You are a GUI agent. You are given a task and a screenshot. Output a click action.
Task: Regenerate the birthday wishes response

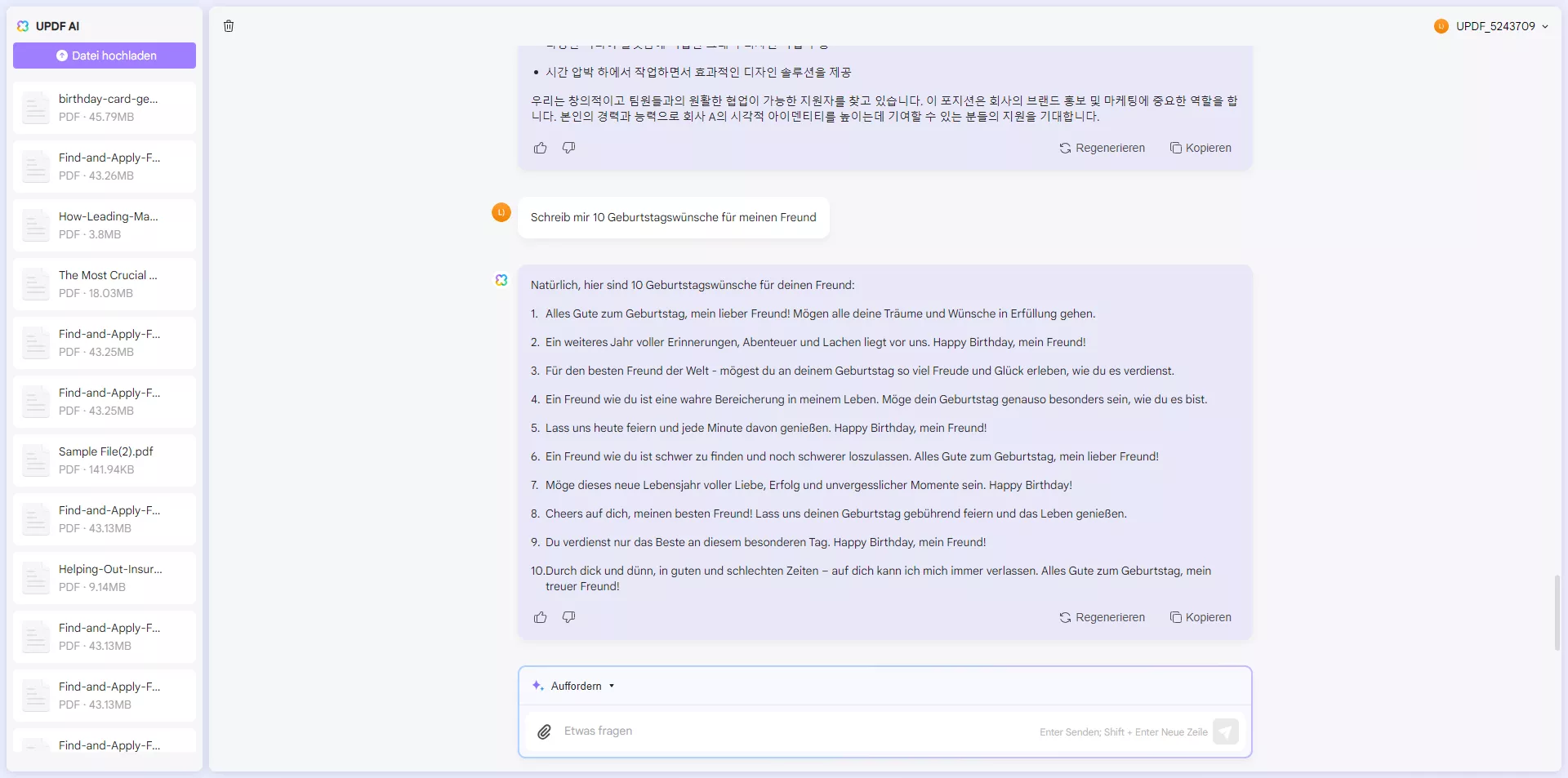click(1102, 617)
